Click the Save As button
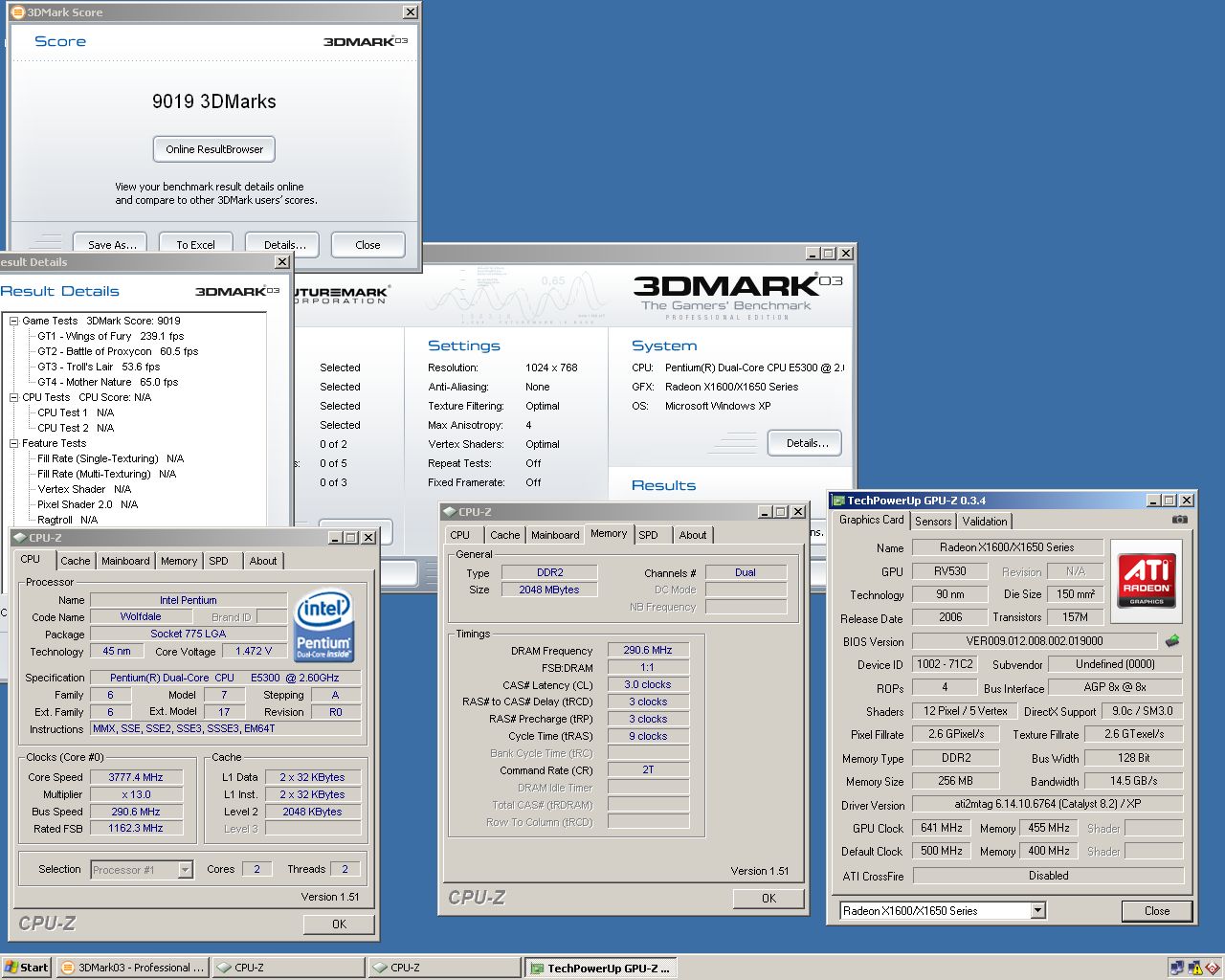Viewport: 1225px width, 980px height. tap(112, 245)
